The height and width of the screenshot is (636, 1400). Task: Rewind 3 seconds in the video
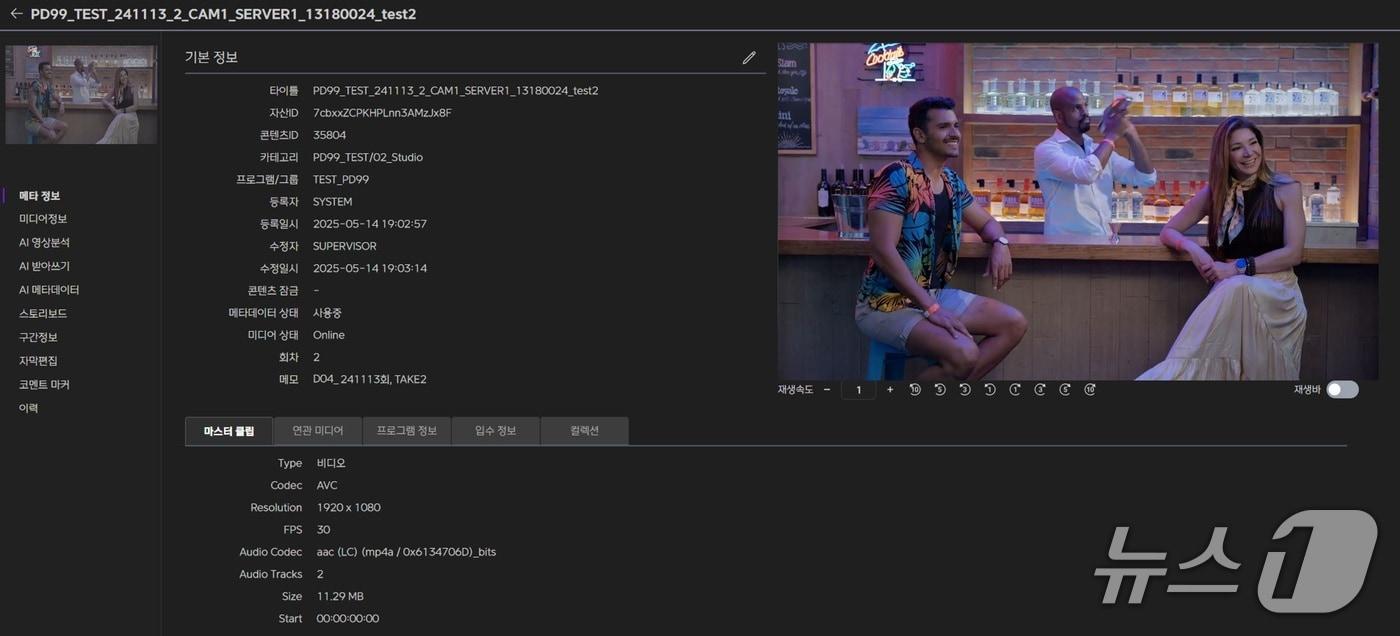click(x=965, y=390)
